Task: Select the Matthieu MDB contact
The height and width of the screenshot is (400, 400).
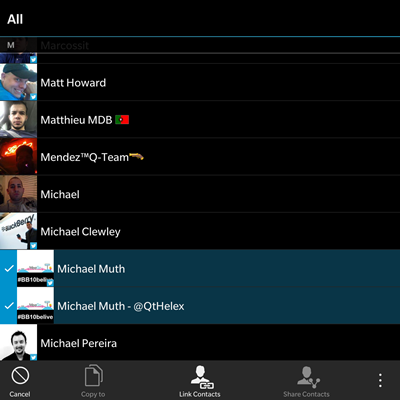Action: pyautogui.click(x=200, y=120)
